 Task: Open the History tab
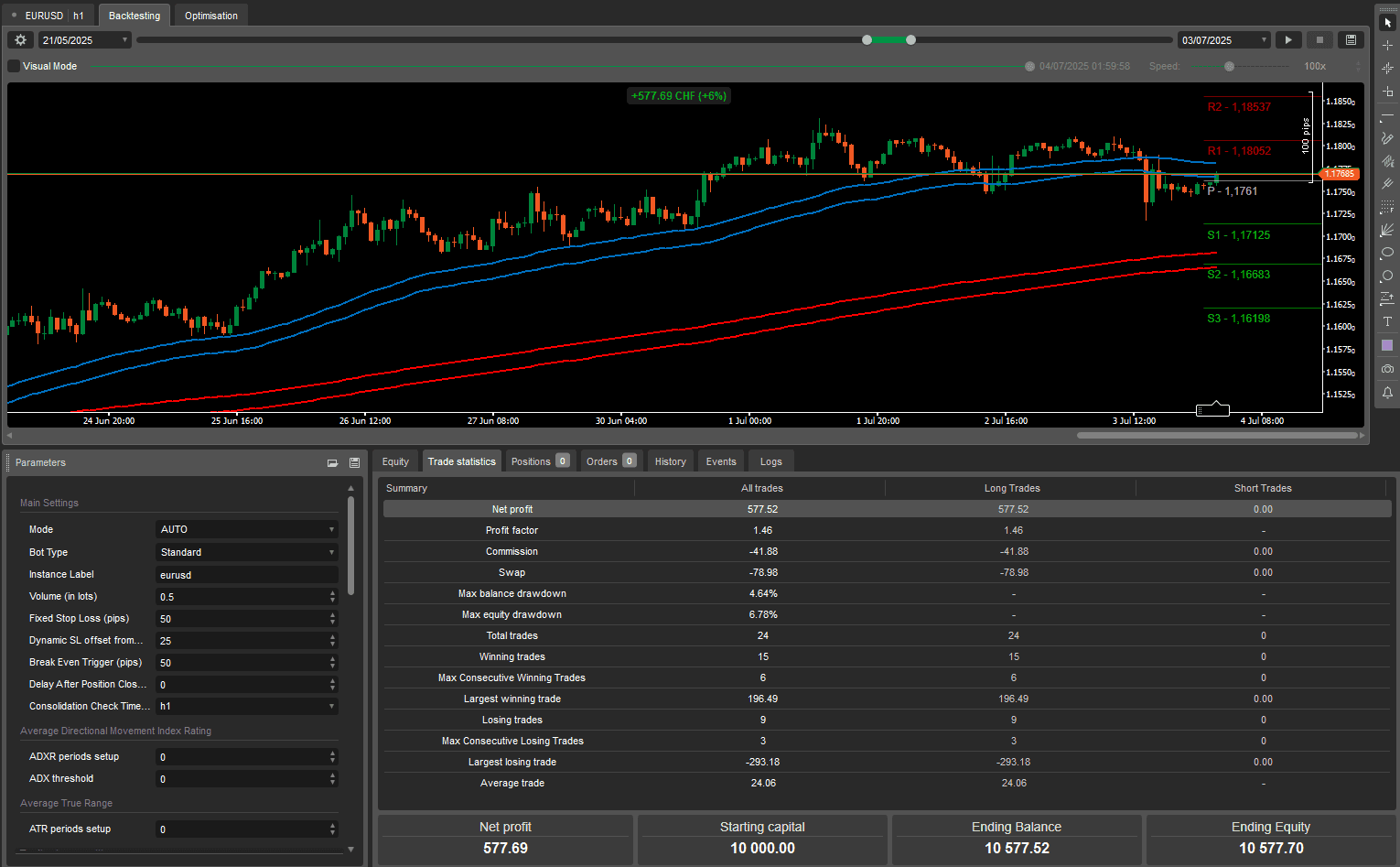pos(670,461)
